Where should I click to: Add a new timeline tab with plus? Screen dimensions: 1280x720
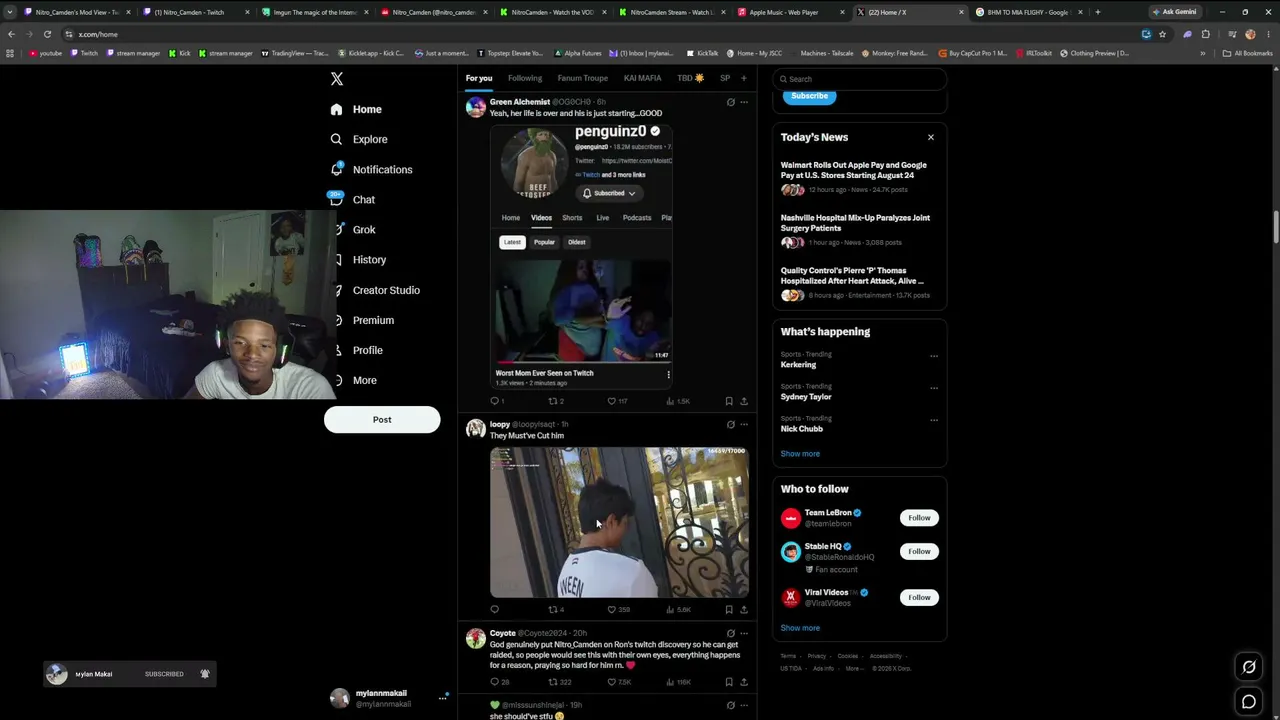[x=743, y=78]
